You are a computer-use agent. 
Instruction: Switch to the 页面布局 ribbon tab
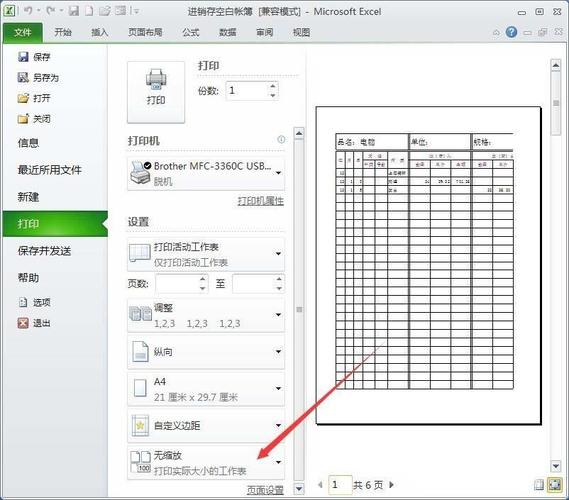click(x=145, y=32)
